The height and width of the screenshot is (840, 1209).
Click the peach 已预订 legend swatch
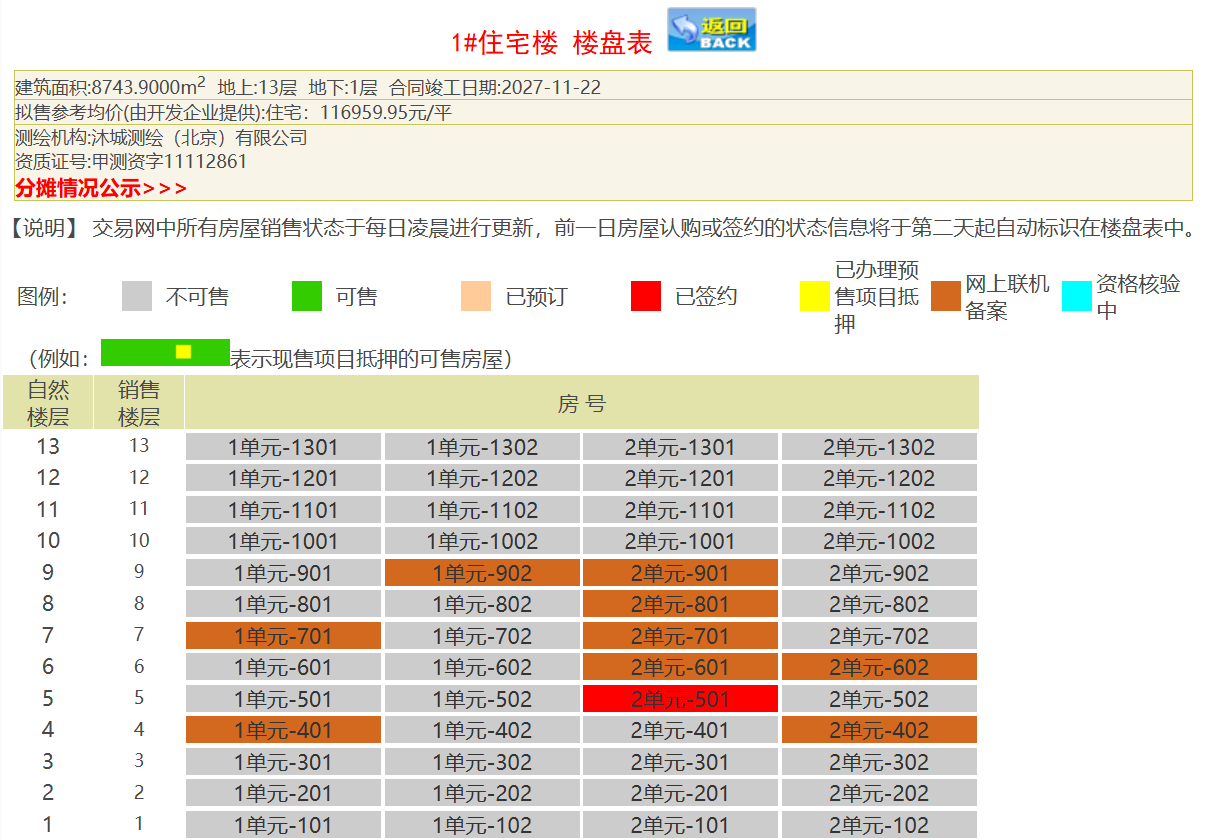tap(476, 297)
